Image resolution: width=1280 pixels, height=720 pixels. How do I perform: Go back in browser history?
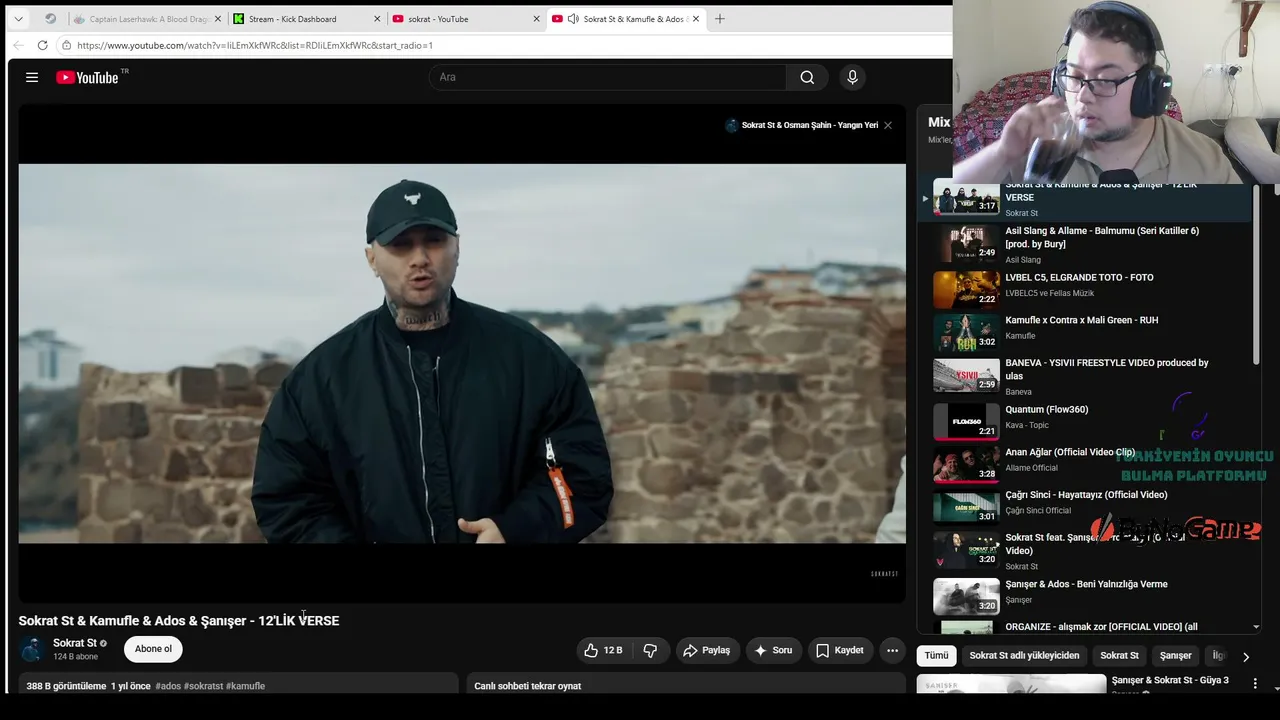click(x=18, y=45)
